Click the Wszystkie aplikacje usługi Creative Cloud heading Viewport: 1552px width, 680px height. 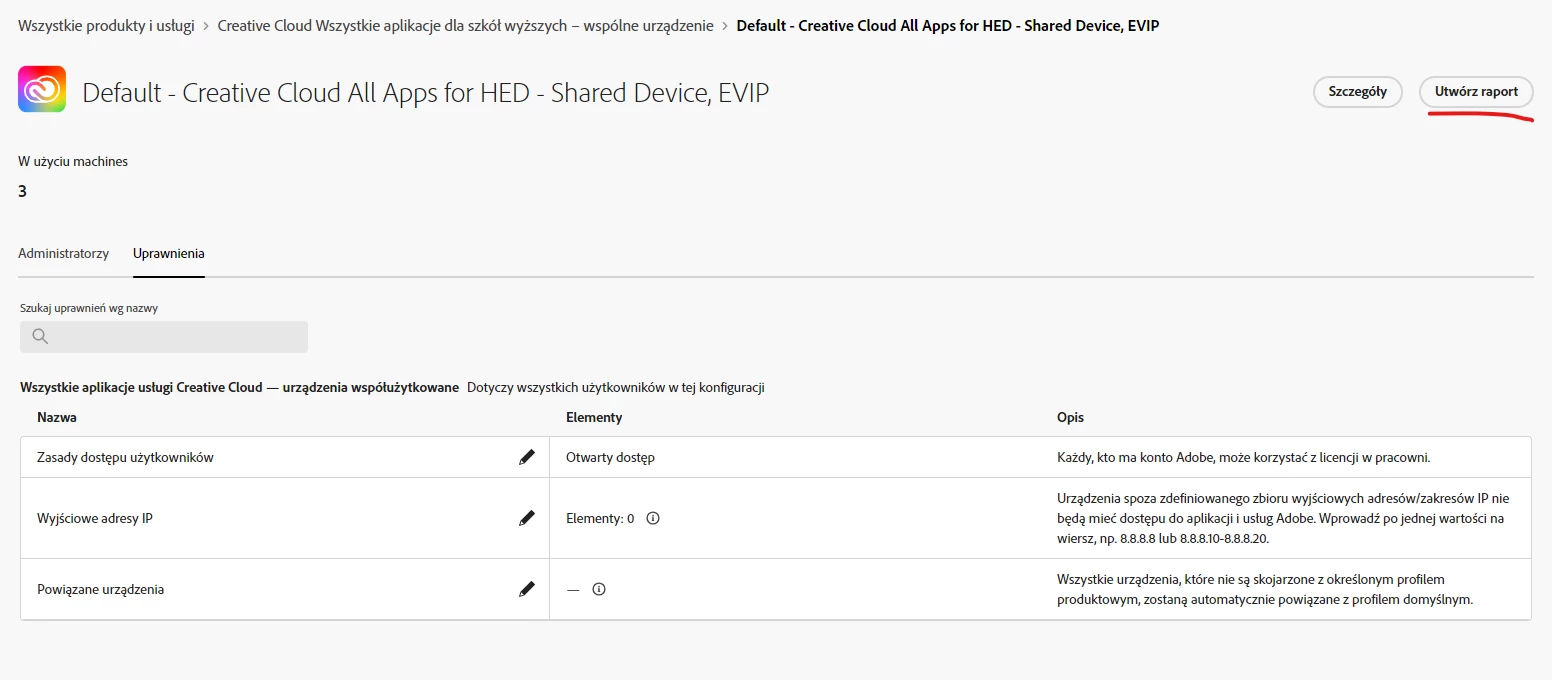pos(239,387)
